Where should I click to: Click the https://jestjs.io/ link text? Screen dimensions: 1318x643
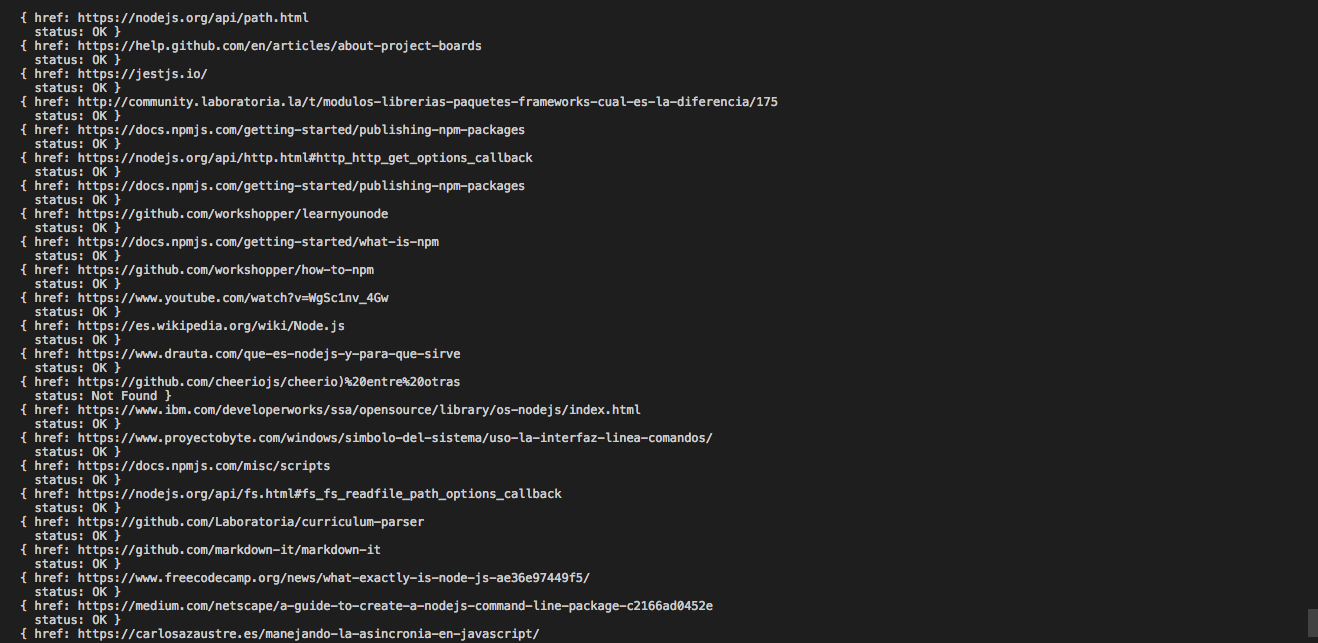click(143, 74)
